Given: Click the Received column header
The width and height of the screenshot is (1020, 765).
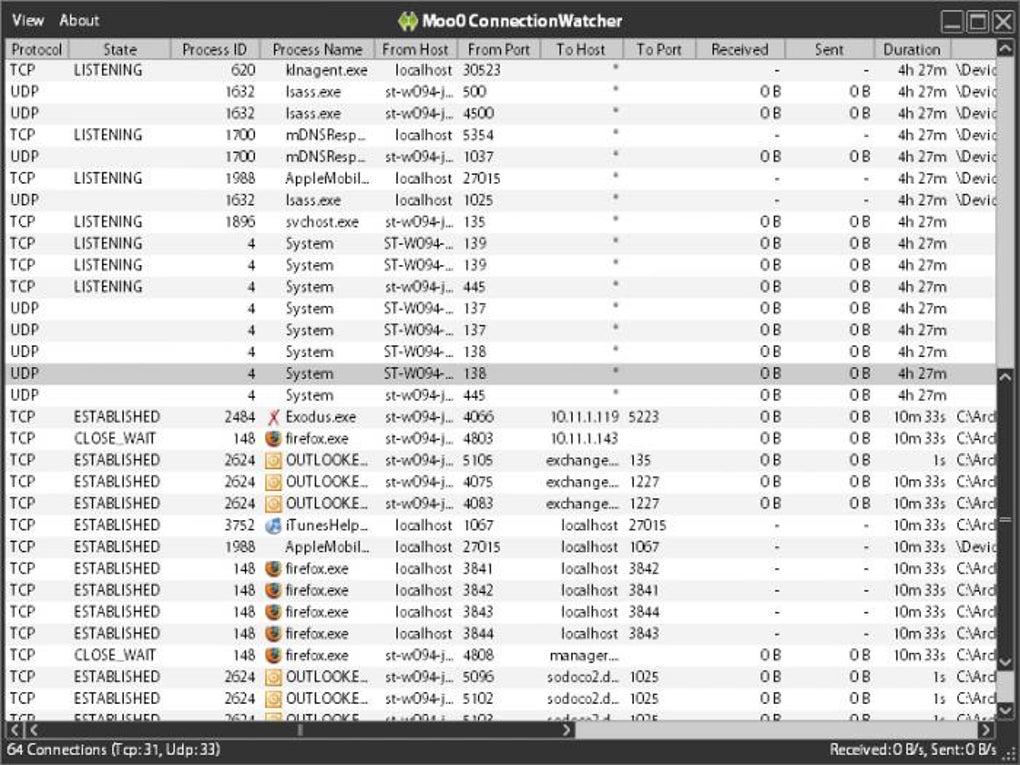Looking at the screenshot, I should (x=738, y=48).
